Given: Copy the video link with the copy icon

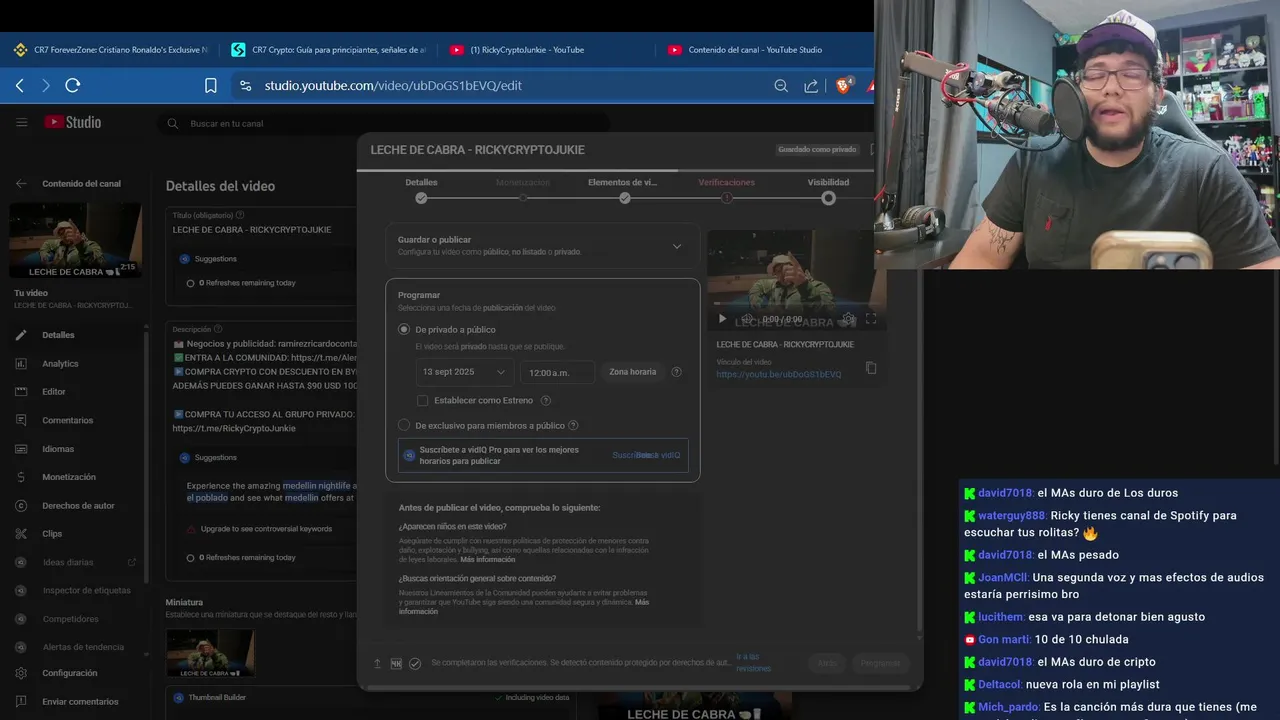Looking at the screenshot, I should pos(871,368).
